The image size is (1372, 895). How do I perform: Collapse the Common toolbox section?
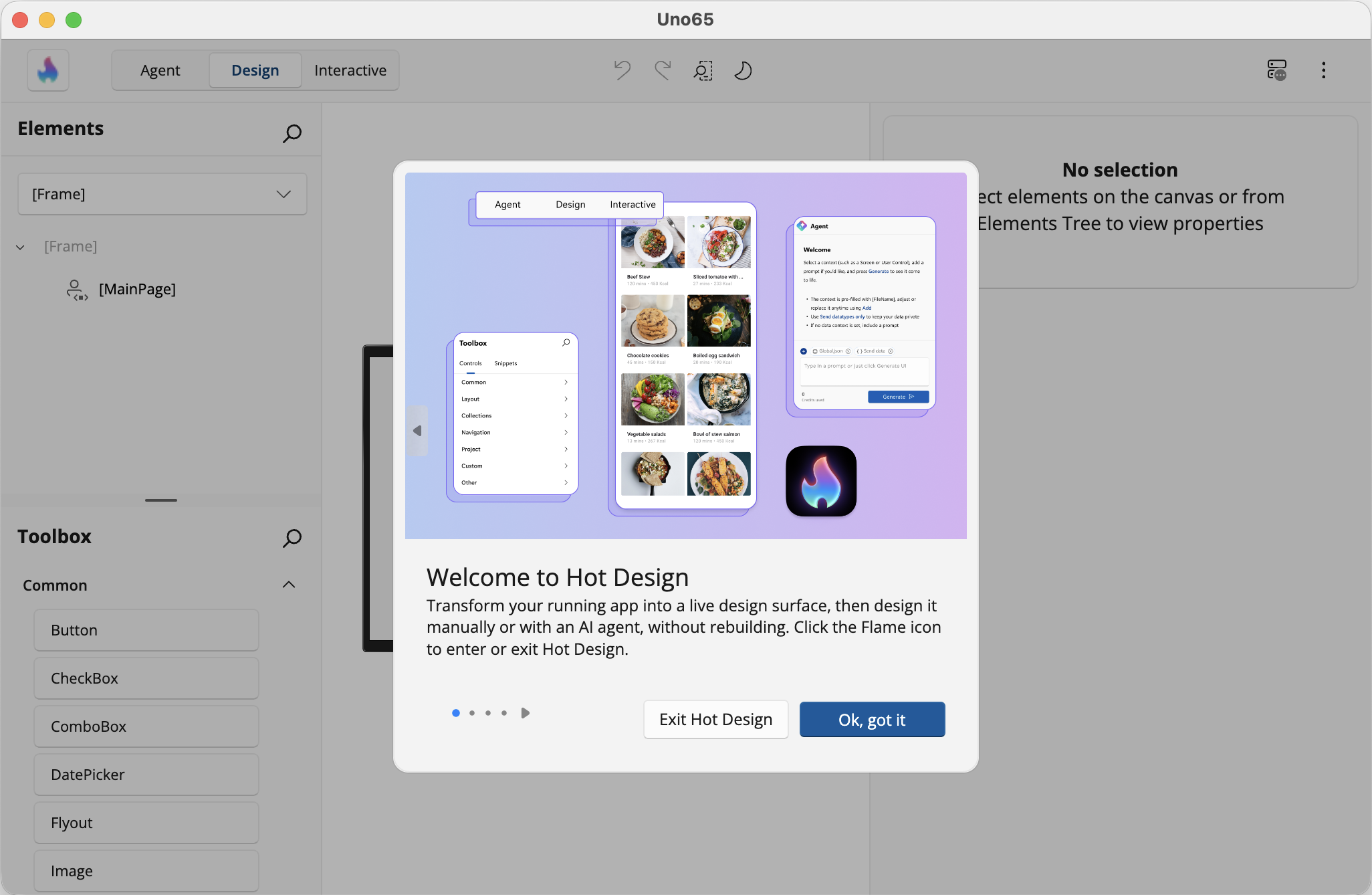pos(289,585)
